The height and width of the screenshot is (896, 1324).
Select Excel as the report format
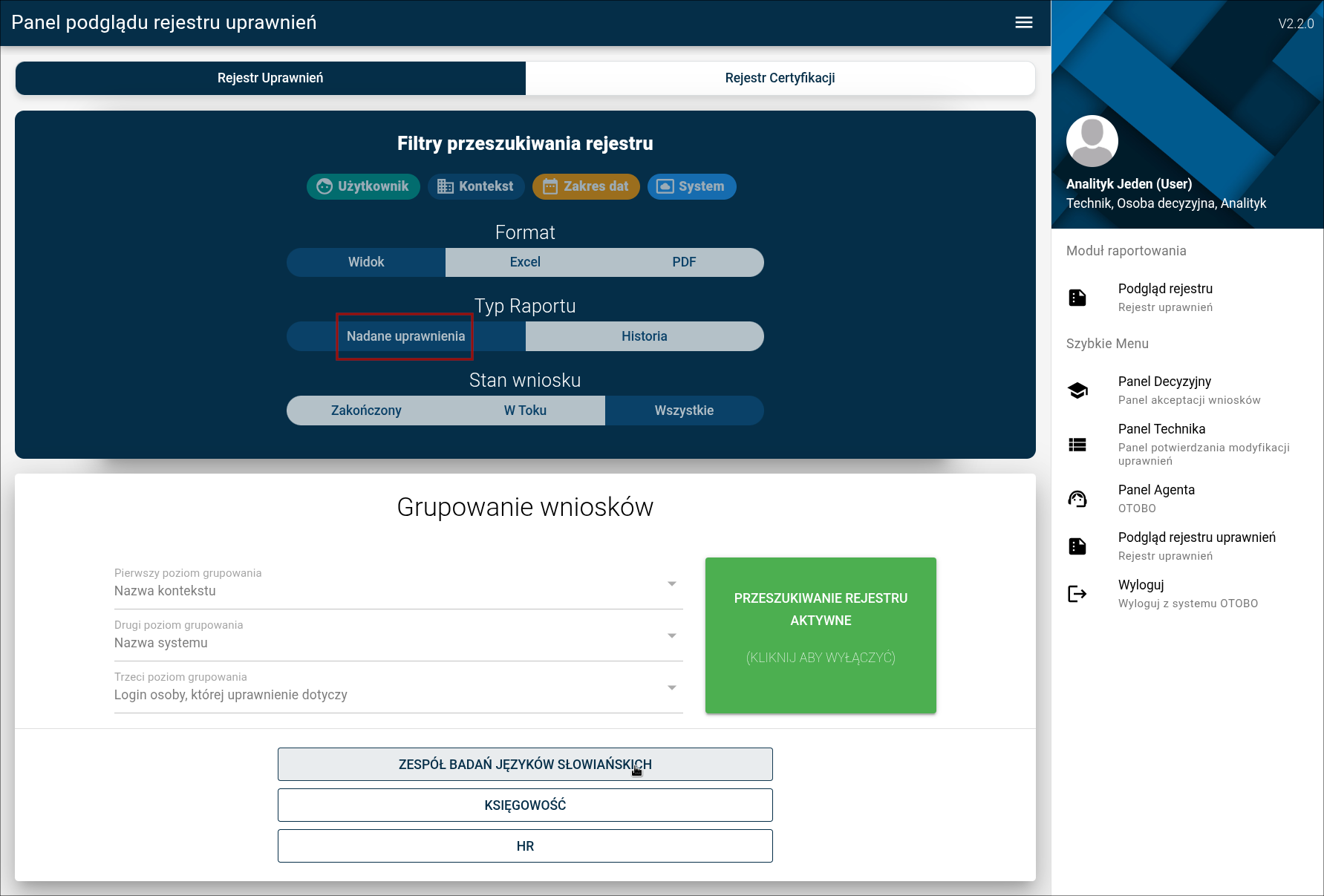point(525,262)
